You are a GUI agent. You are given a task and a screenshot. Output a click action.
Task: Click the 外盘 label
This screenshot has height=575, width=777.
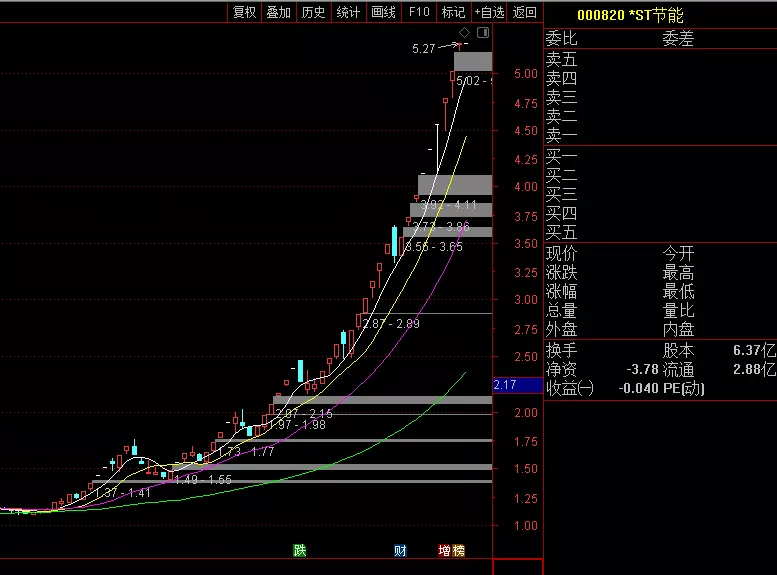[561, 329]
